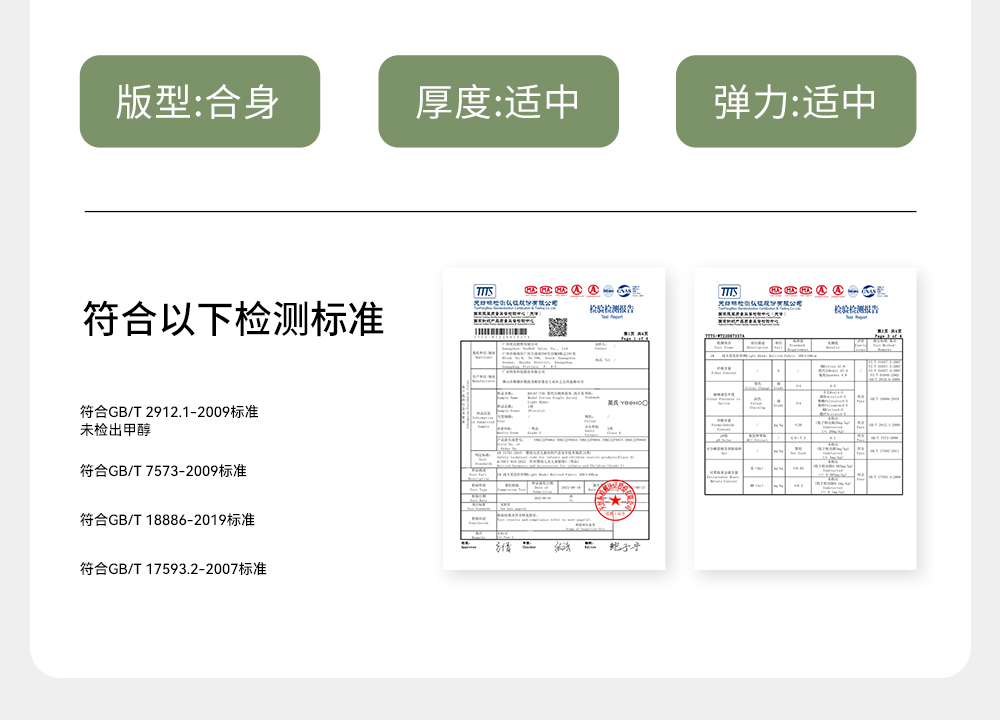Open the first test report page thumbnail
1000x720 pixels.
[x=554, y=419]
